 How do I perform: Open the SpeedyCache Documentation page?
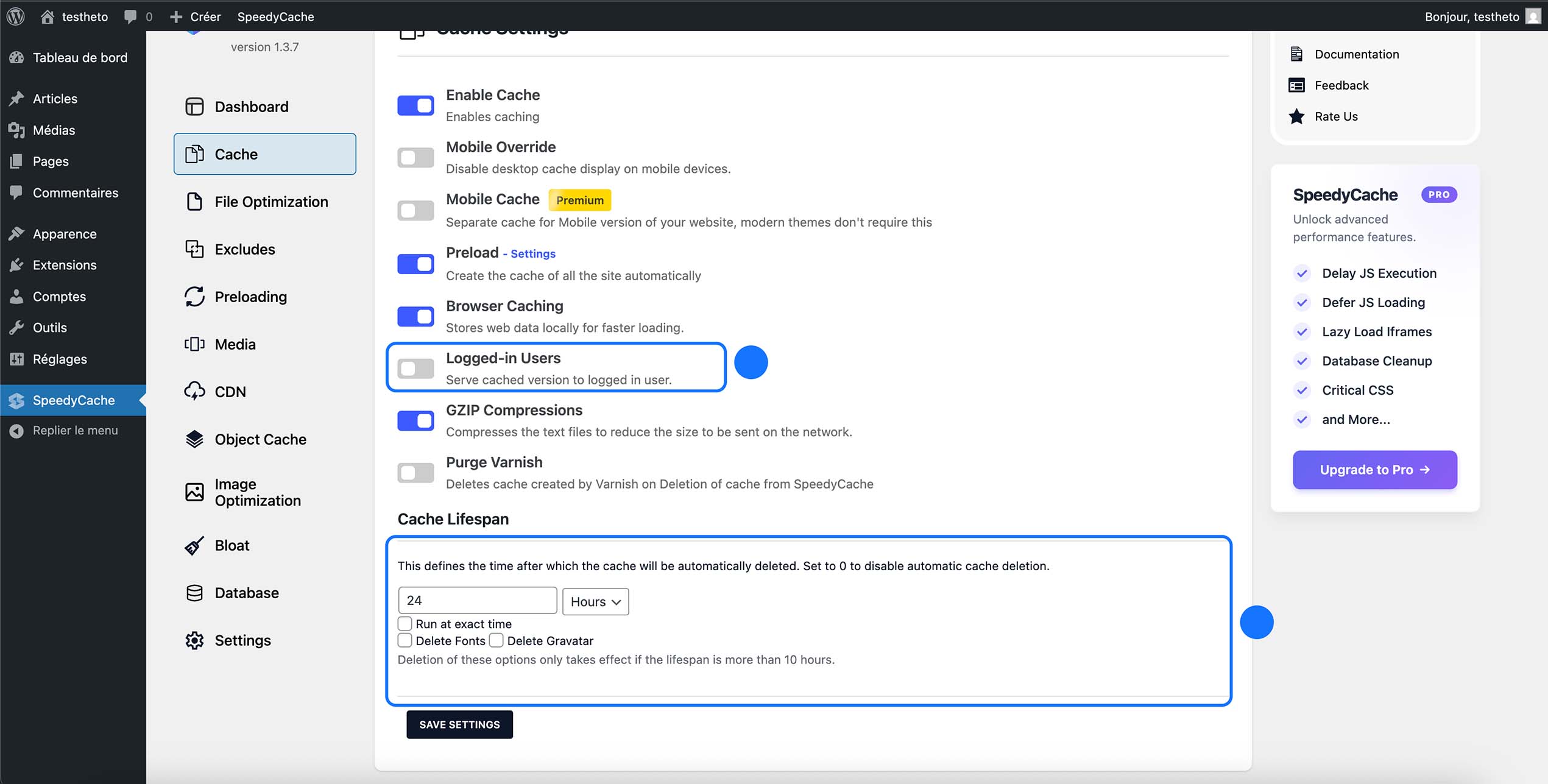coord(1357,54)
